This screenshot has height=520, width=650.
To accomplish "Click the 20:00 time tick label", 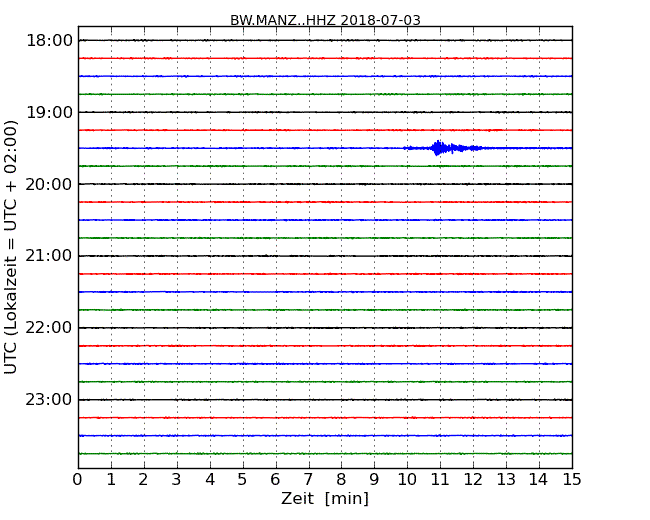I will (x=49, y=184).
